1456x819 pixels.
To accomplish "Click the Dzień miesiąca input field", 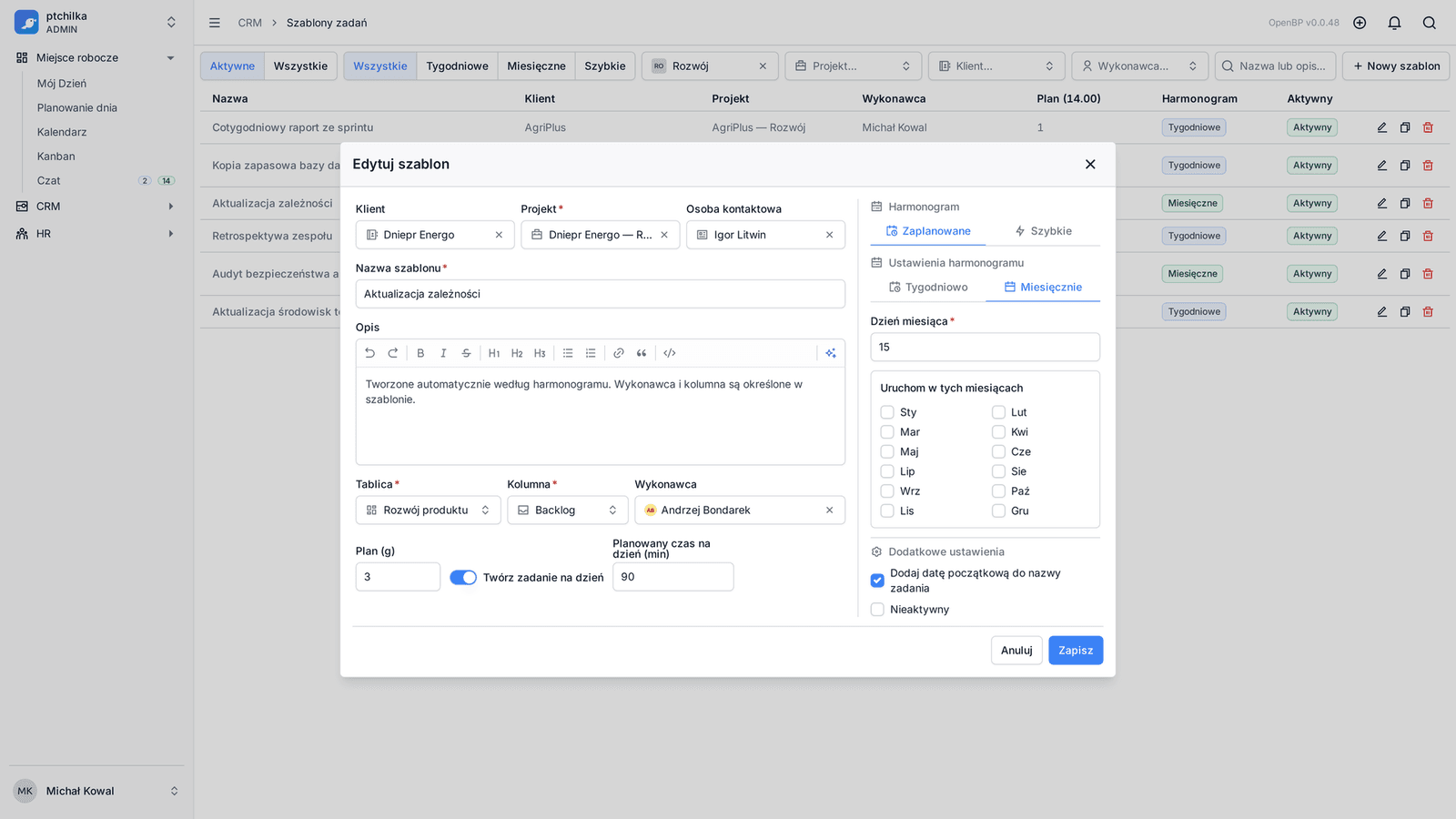I will [x=986, y=347].
